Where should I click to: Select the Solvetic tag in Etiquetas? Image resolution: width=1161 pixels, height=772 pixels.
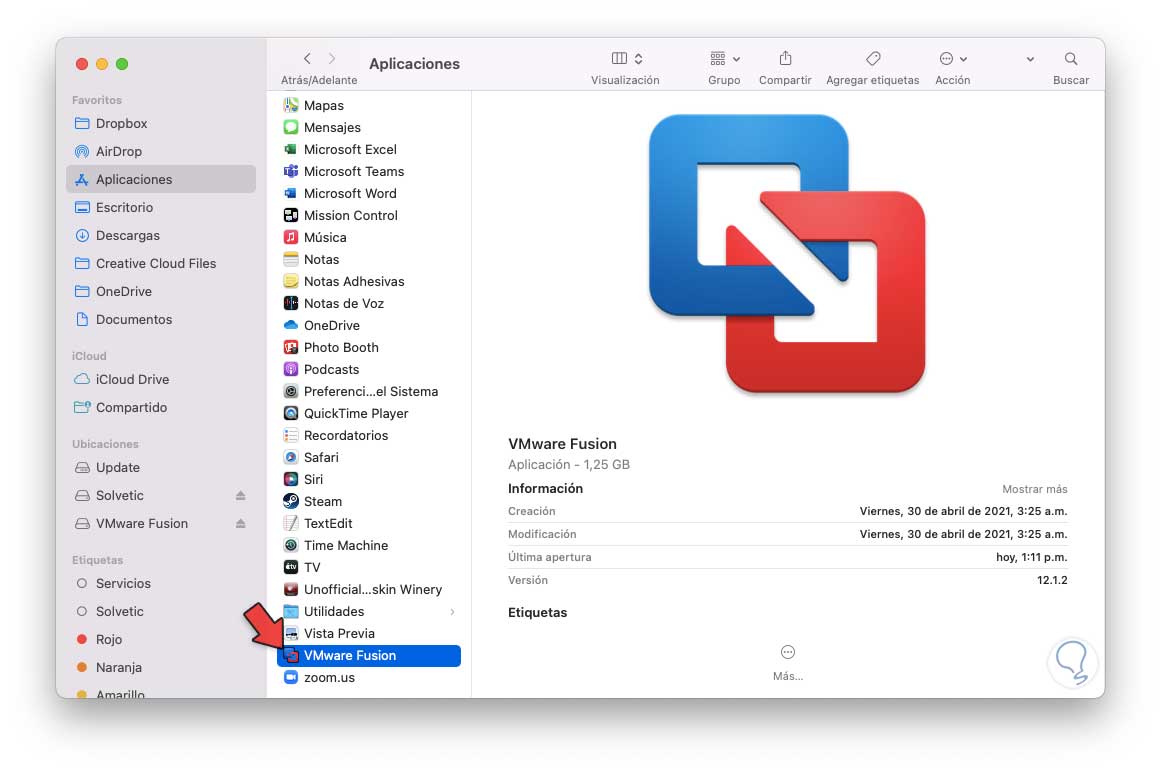(161, 612)
